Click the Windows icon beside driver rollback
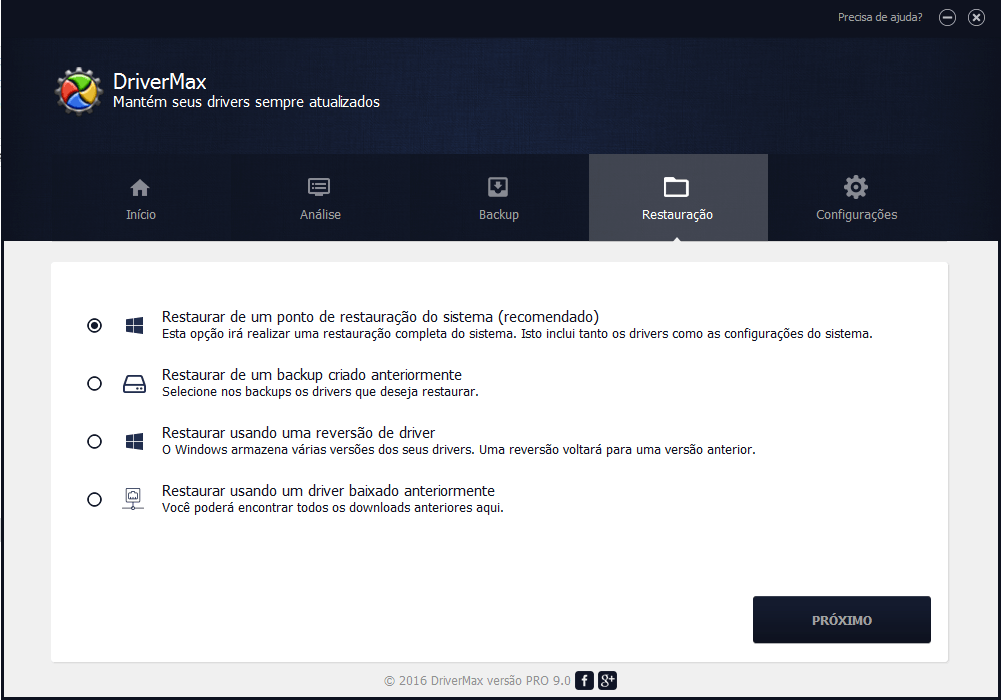Screen dimensions: 1001x700 [x=135, y=441]
